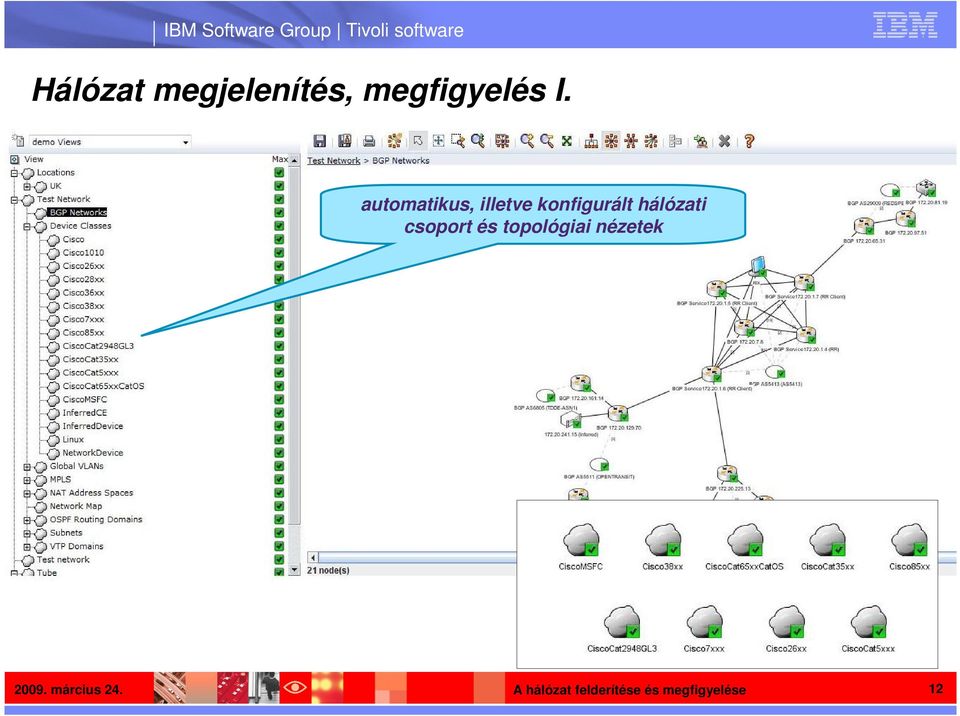Screen dimensions: 960x716
Task: Expand the UK tree node
Action: click(x=27, y=186)
